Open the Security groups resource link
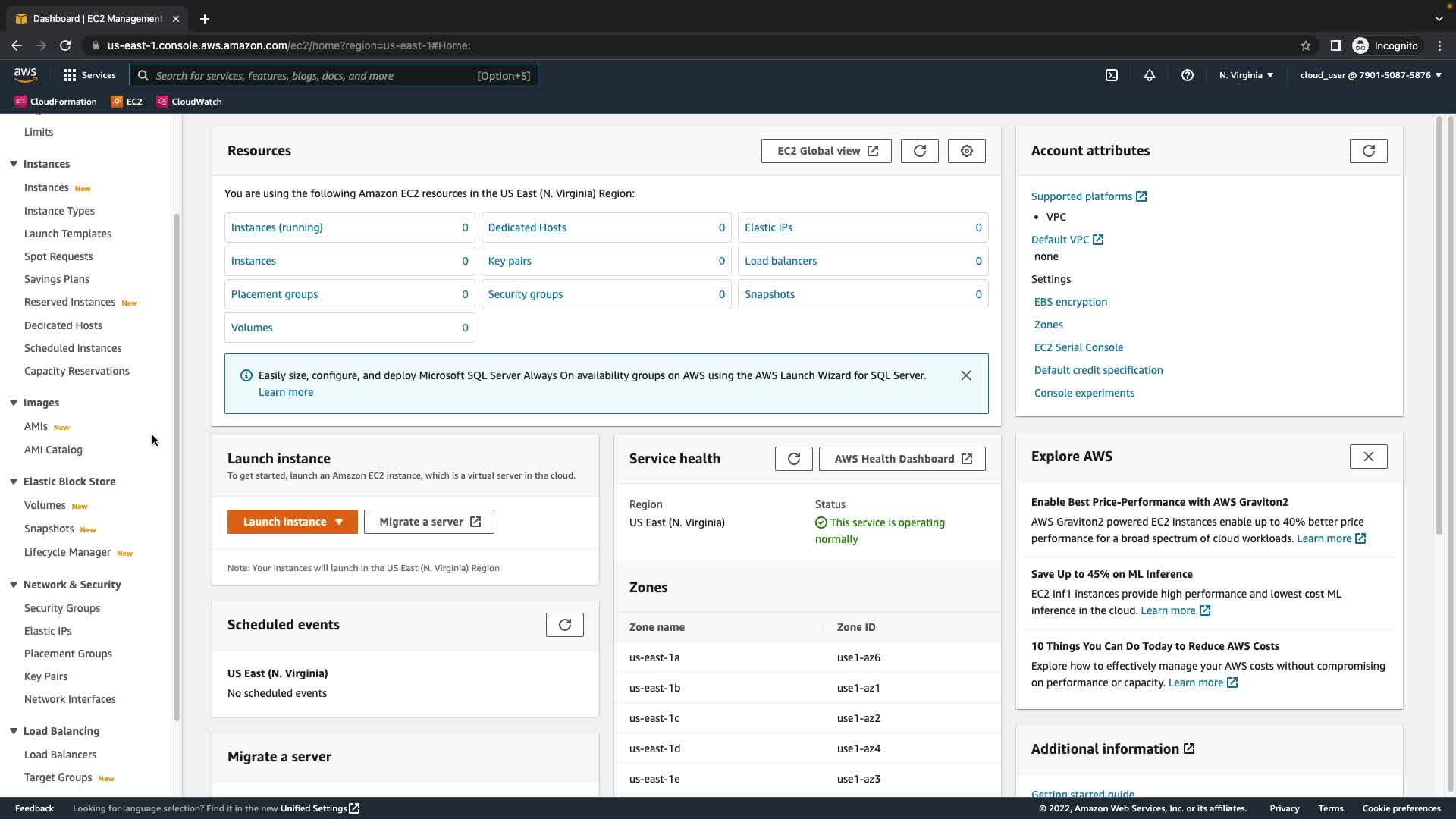 pos(525,294)
